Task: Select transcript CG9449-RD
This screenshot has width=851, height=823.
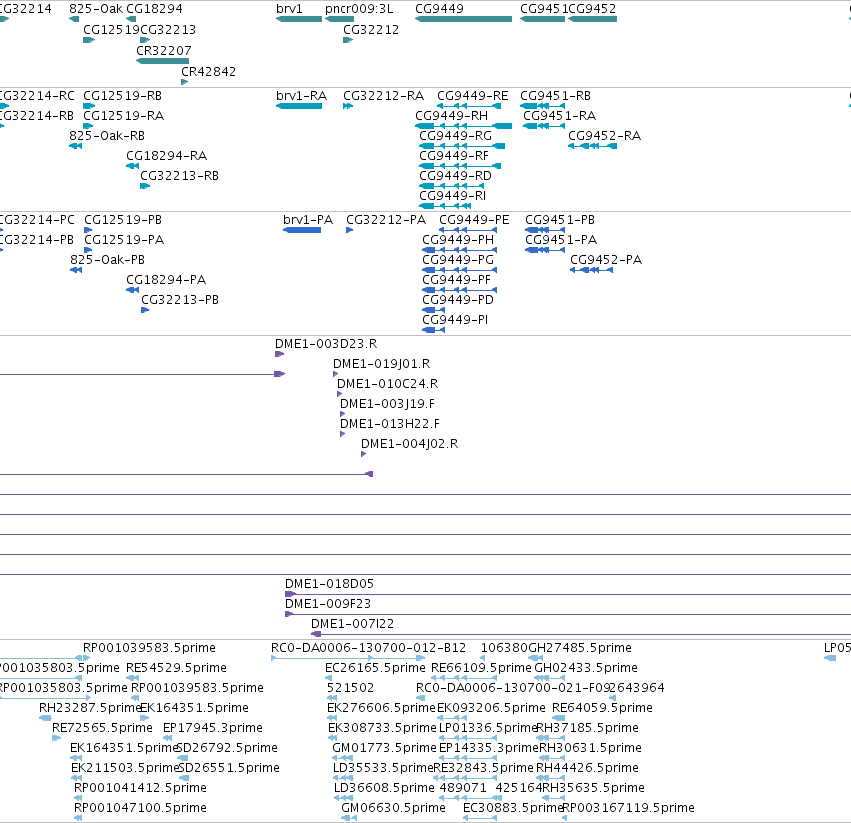Action: pyautogui.click(x=452, y=186)
